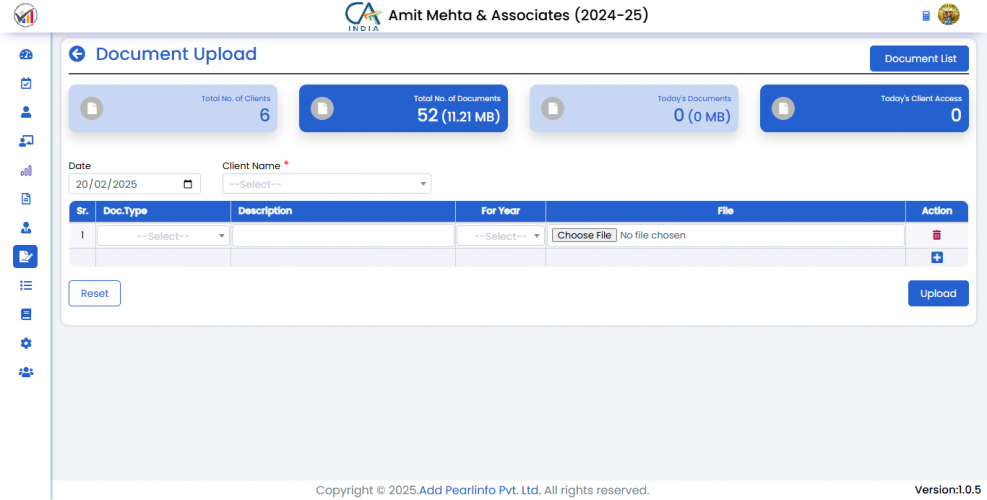Open the book icon in sidebar
Screen dimensions: 987x500
tap(26, 314)
